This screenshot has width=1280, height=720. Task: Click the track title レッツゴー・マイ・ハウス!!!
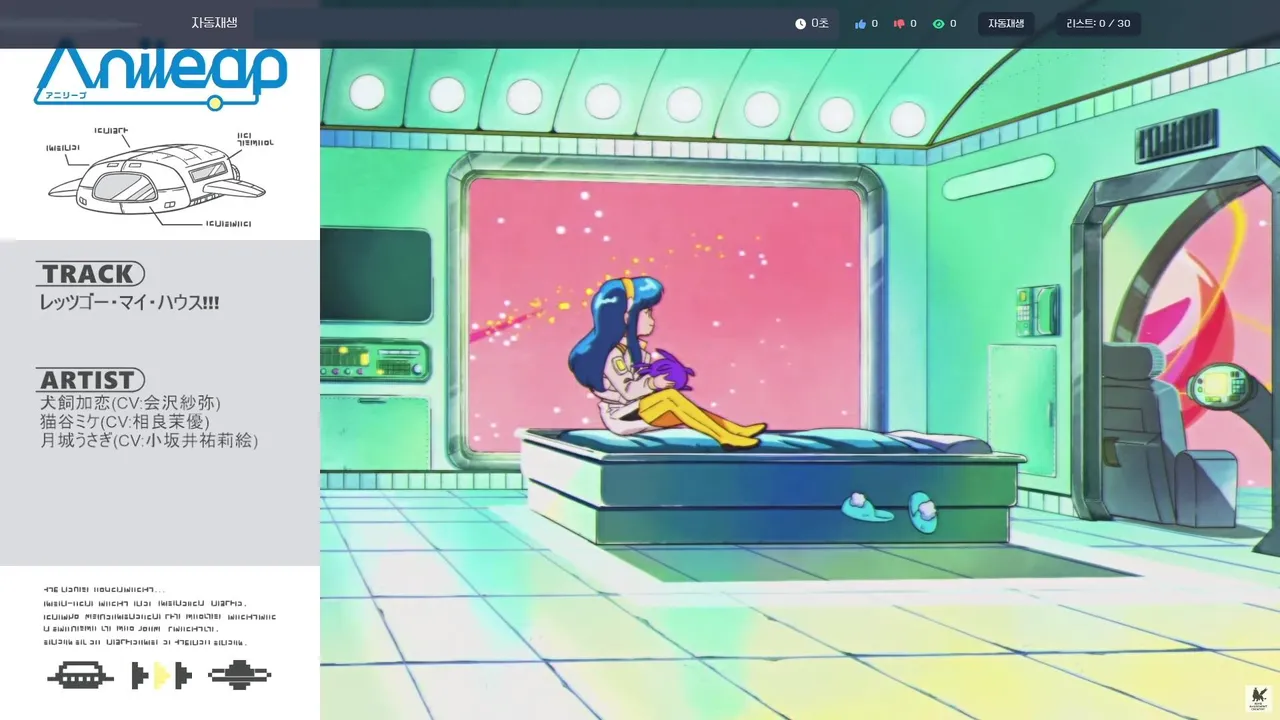pyautogui.click(x=129, y=302)
